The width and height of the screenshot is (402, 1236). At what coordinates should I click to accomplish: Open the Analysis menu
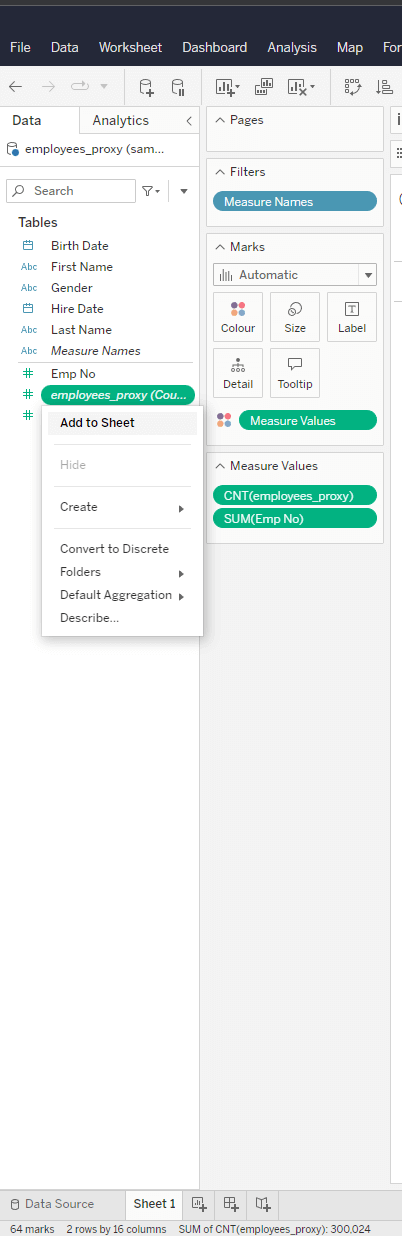click(292, 47)
